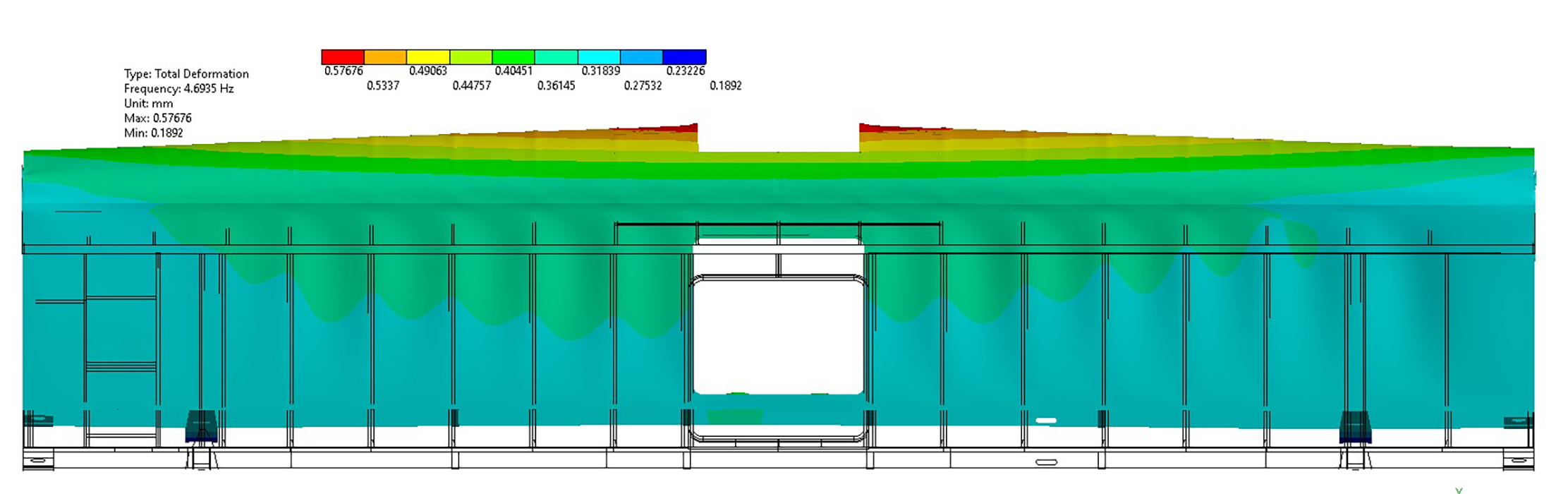Click the 0.36145 legend value label
The width and height of the screenshot is (1568, 494).
556,85
